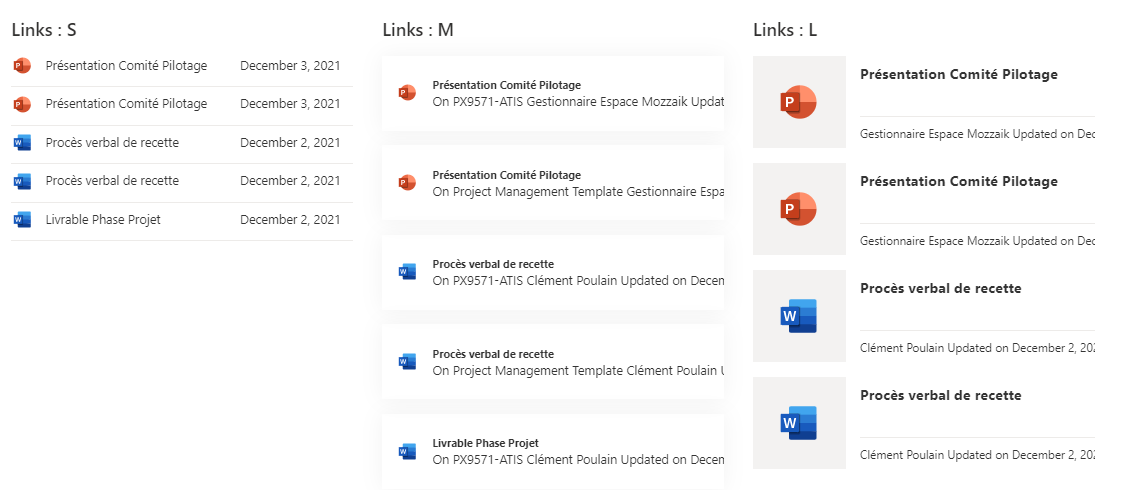Open Procès verbal de recette on Project Management Template card
The height and width of the screenshot is (490, 1124).
(493, 354)
